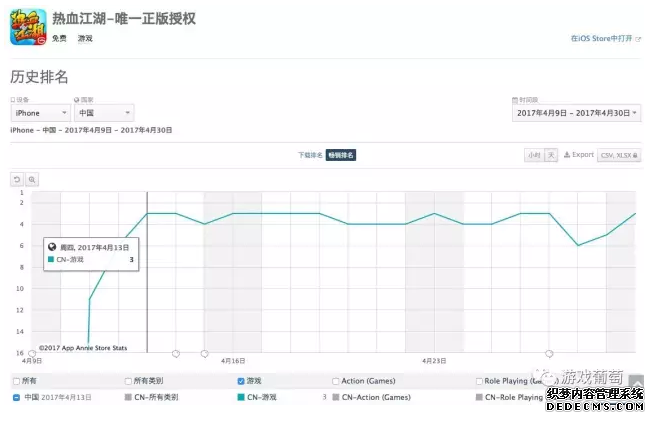Click the event marker near 4月27日

[549, 354]
